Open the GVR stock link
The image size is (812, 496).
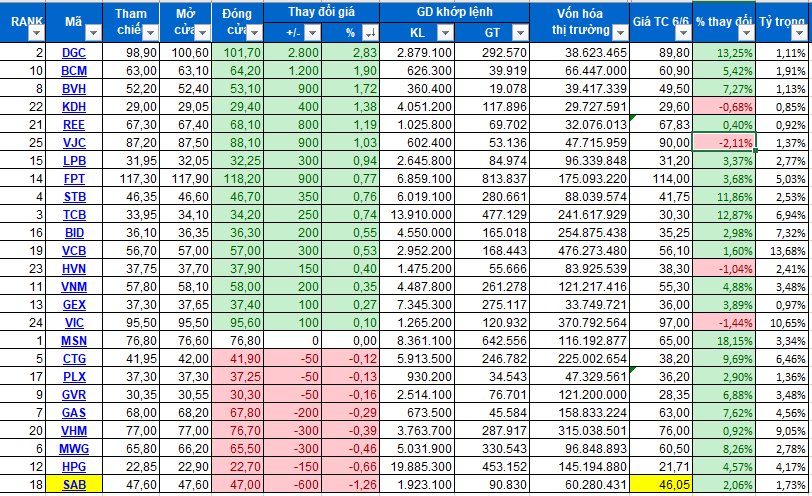coord(74,395)
